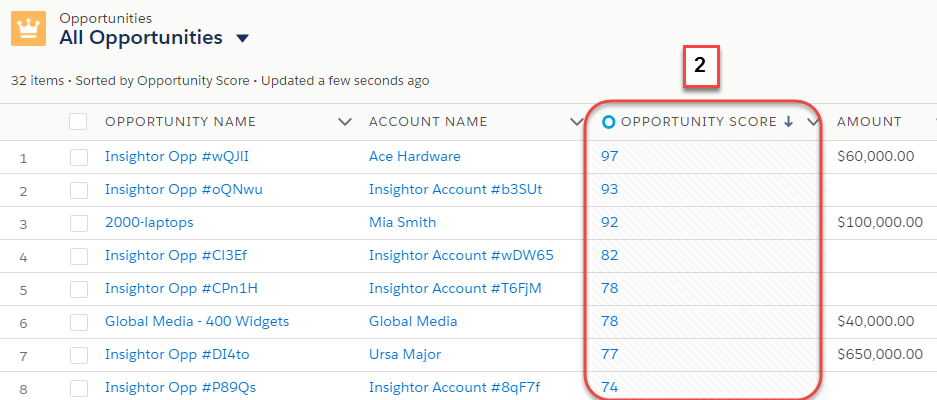Toggle the select-all checkbox in header

78,122
